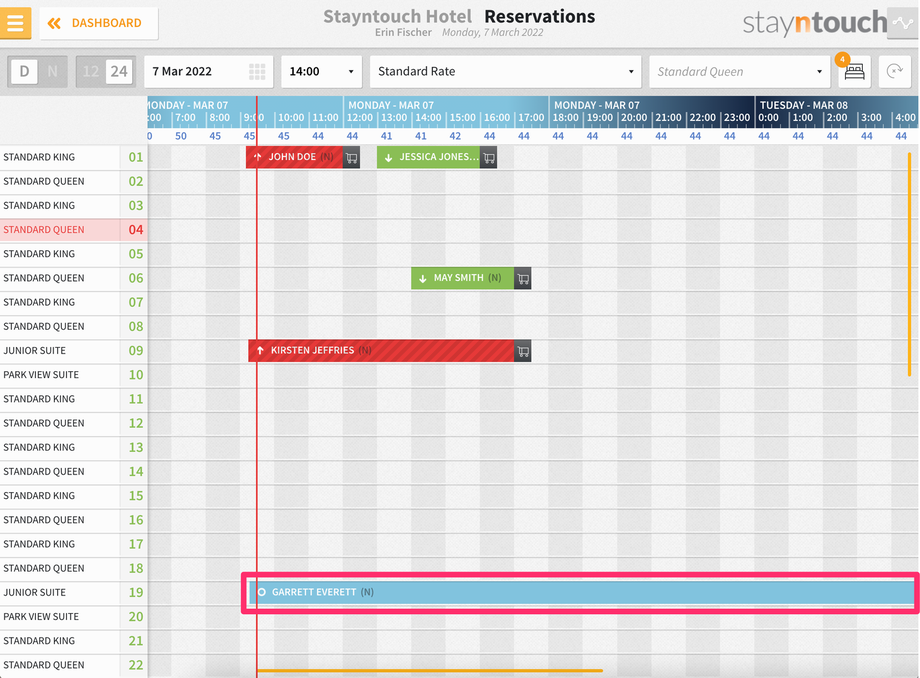Viewport: 920px width, 678px height.
Task: Click Kirsten Jeffries reservation cart icon
Action: (523, 351)
